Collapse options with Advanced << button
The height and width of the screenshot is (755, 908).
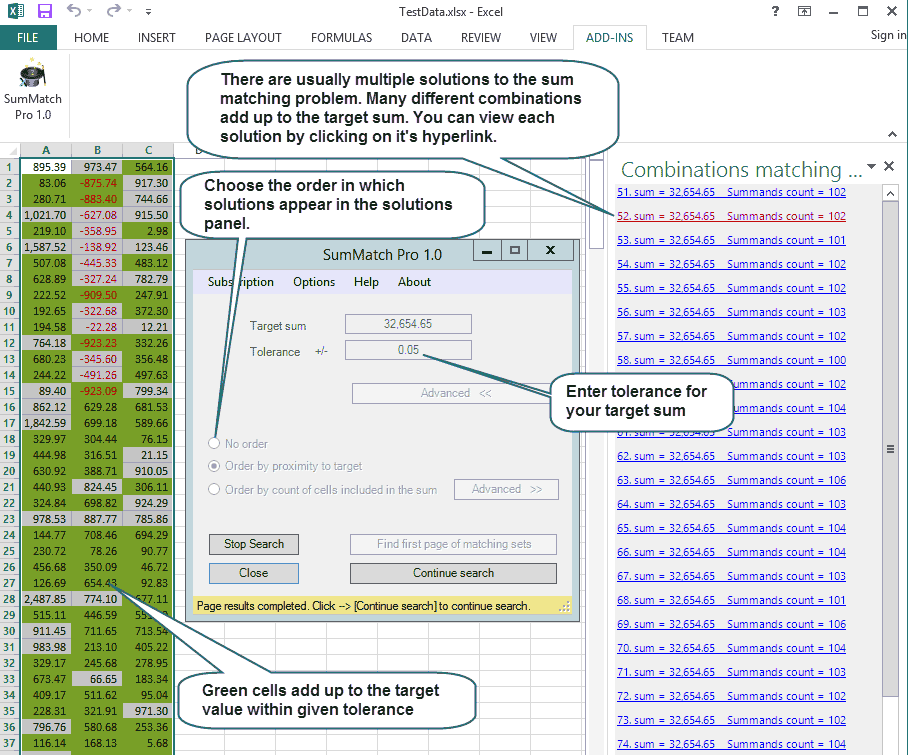point(451,393)
